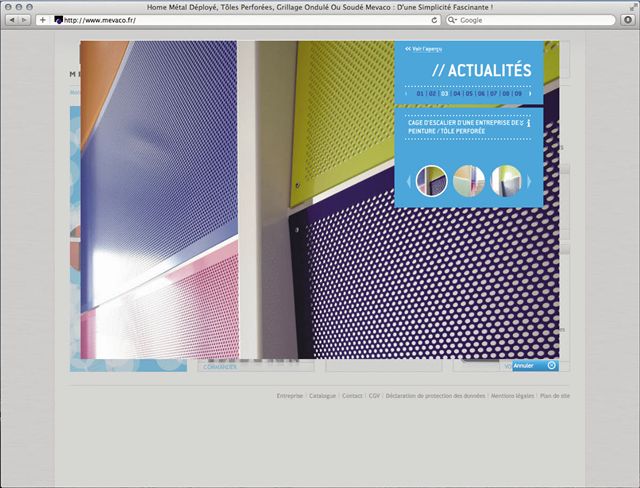Go to previous news page number arrow

tap(406, 93)
